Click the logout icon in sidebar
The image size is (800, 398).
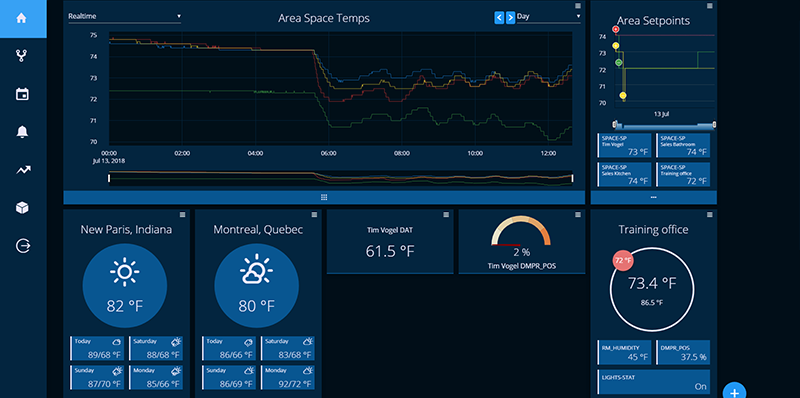click(x=23, y=246)
